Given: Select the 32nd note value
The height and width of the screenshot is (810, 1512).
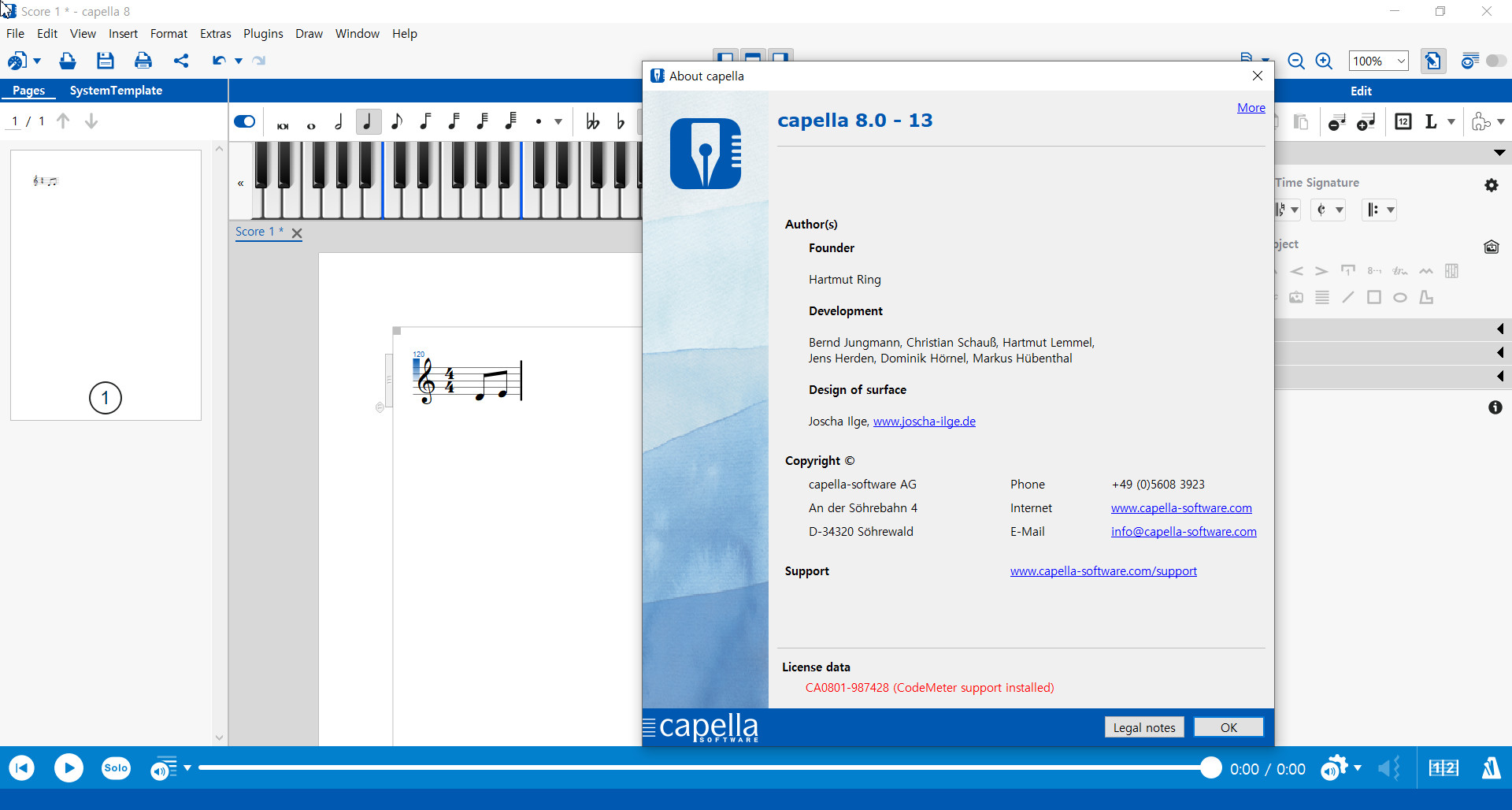Looking at the screenshot, I should click(x=454, y=121).
